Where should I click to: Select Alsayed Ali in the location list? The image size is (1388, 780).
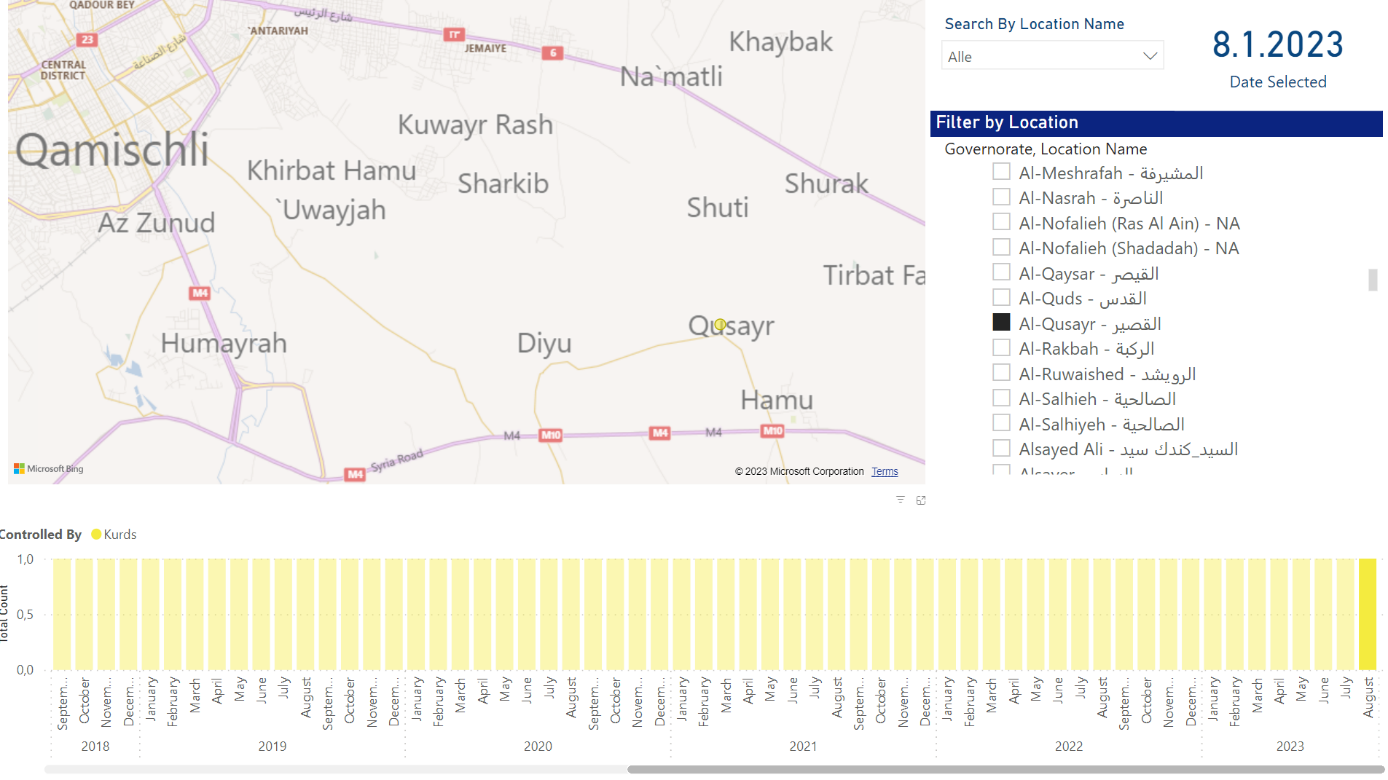1128,449
